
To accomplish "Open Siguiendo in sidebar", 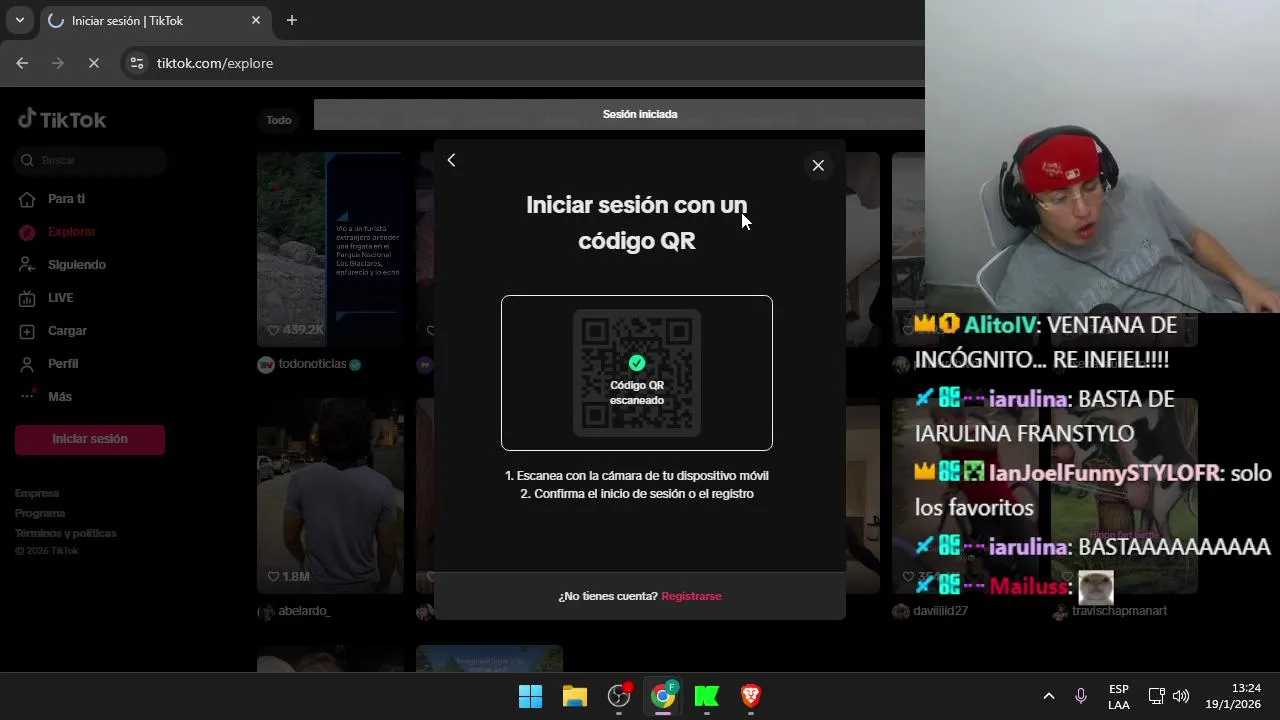I will (76, 265).
